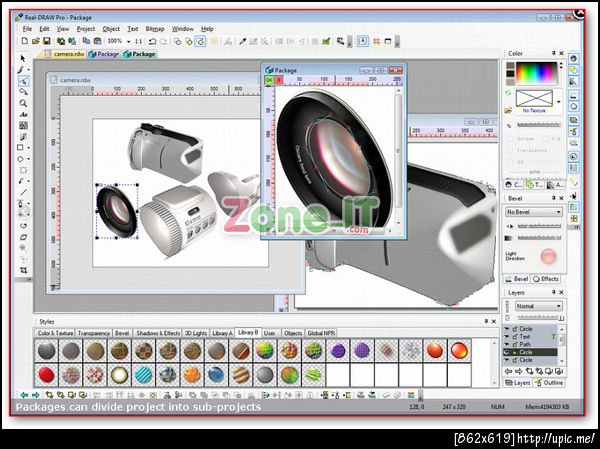Open the Window menu
The width and height of the screenshot is (600, 449).
tap(183, 29)
